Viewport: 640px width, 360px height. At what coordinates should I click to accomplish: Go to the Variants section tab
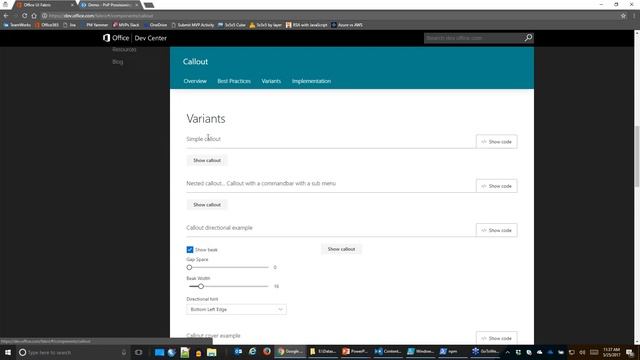tap(271, 81)
